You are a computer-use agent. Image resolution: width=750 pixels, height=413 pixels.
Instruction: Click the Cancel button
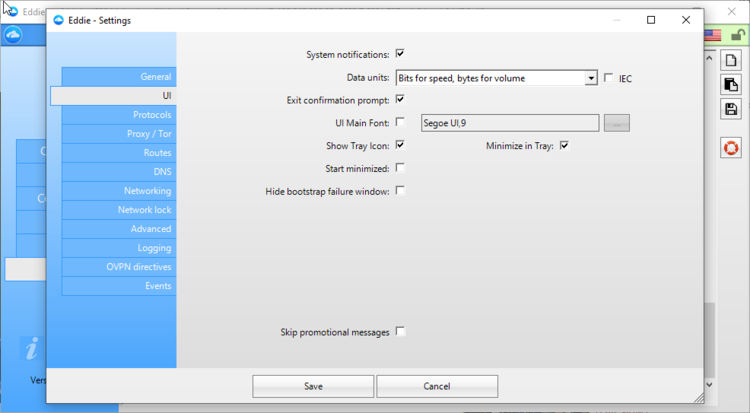437,386
